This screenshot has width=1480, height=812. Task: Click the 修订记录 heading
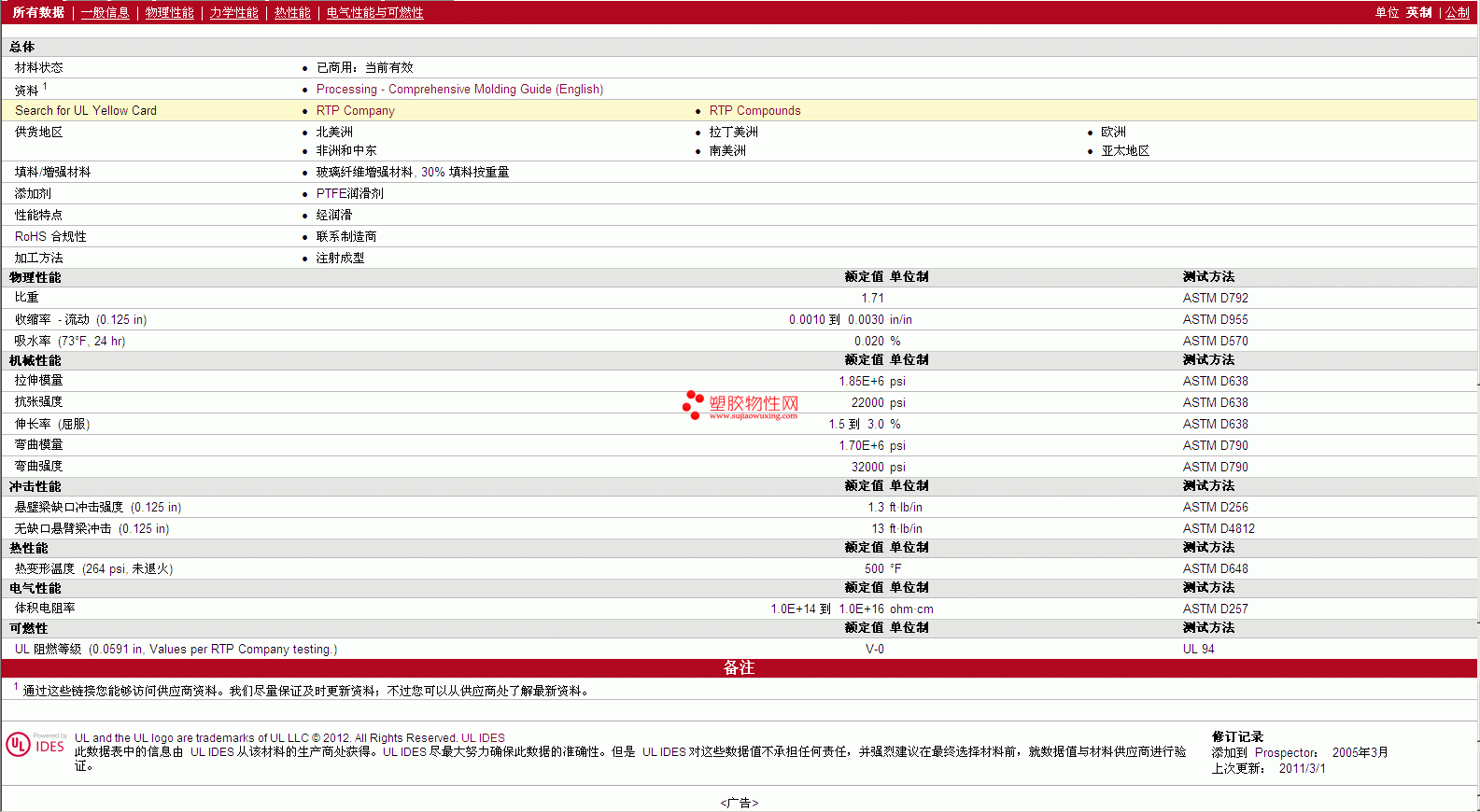click(1237, 736)
